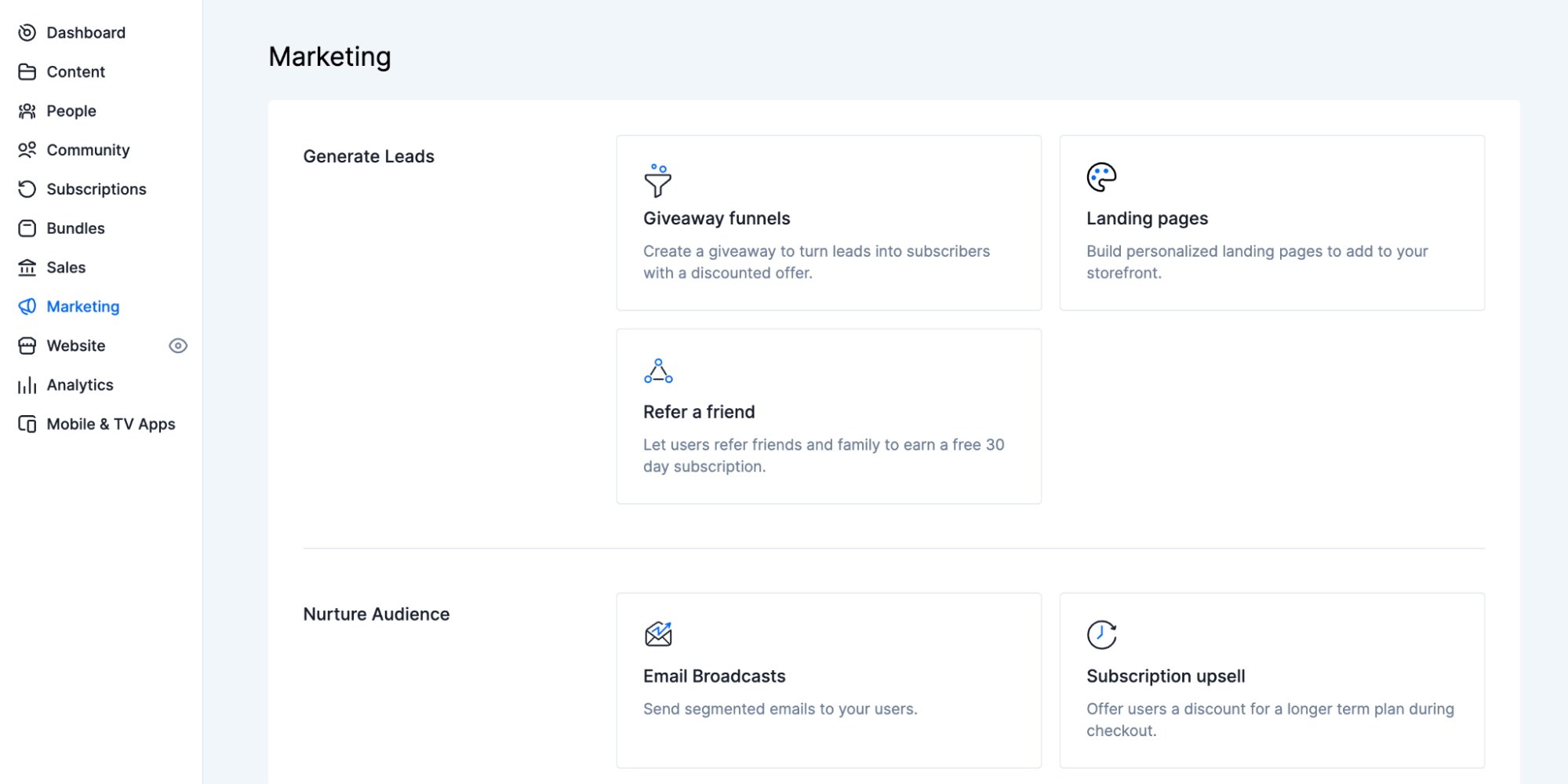Select the Marketing megaphone icon
This screenshot has height=784, width=1568.
(x=27, y=306)
